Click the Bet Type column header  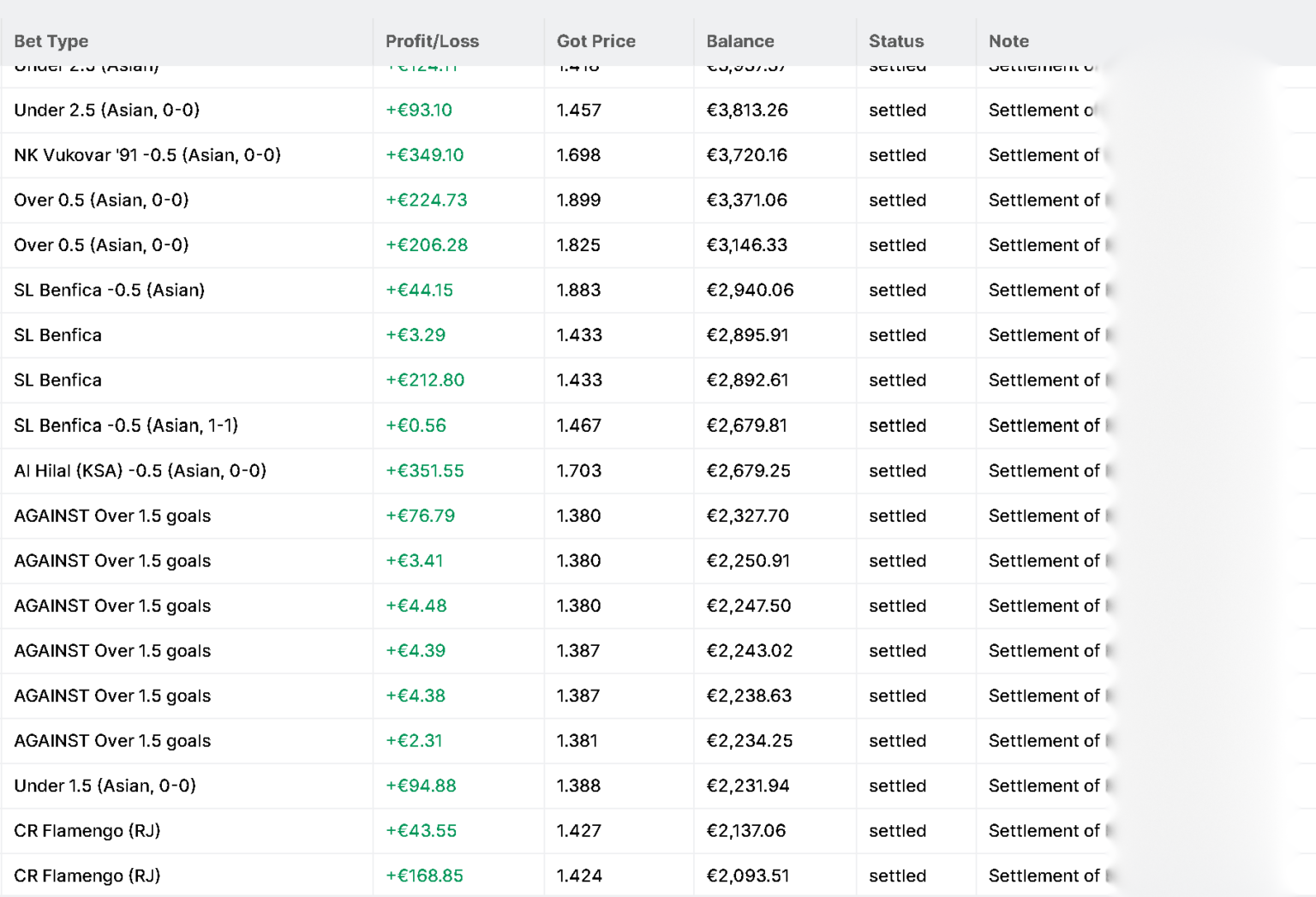pos(51,41)
